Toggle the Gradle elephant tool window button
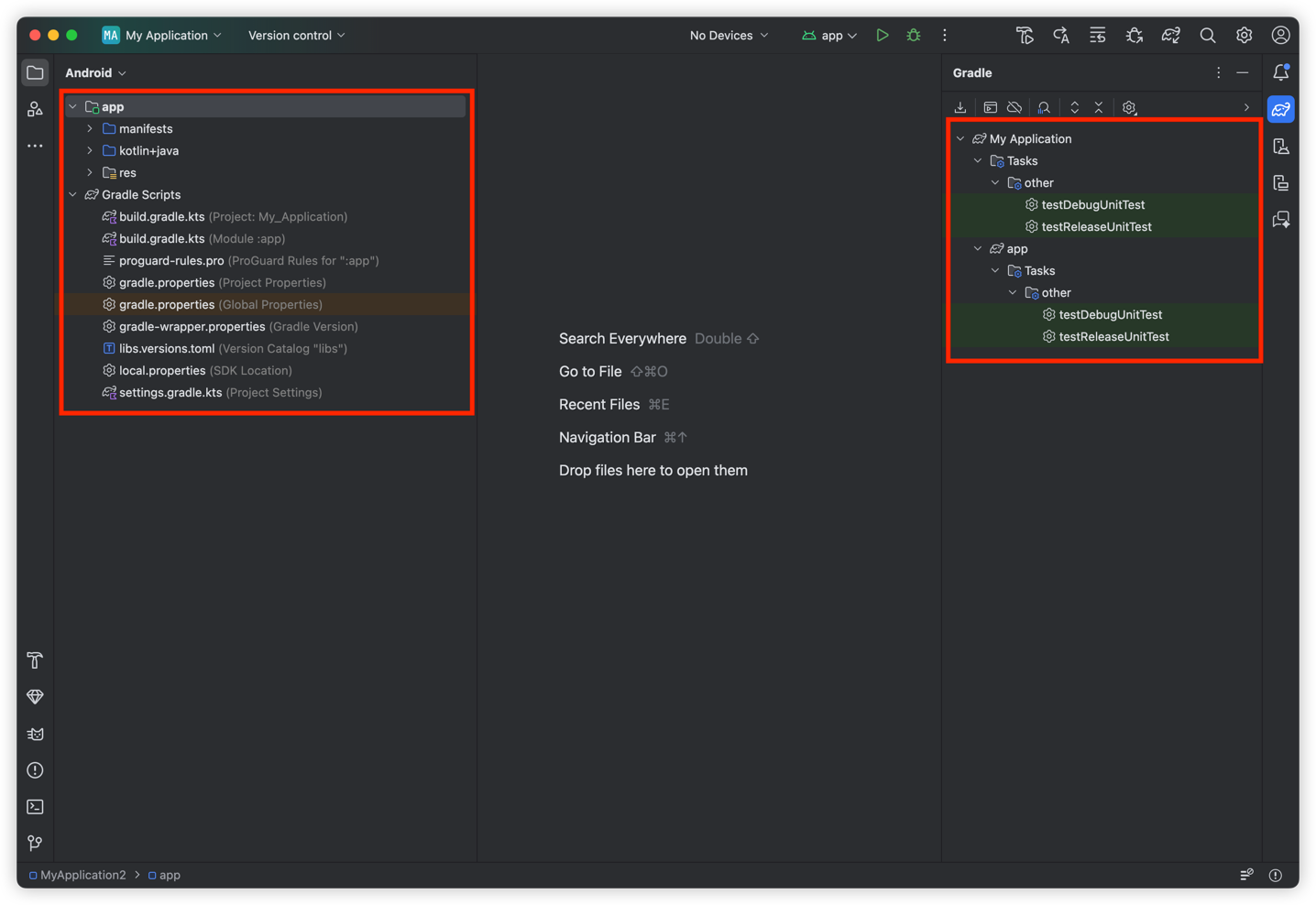This screenshot has height=905, width=1316. point(1280,110)
